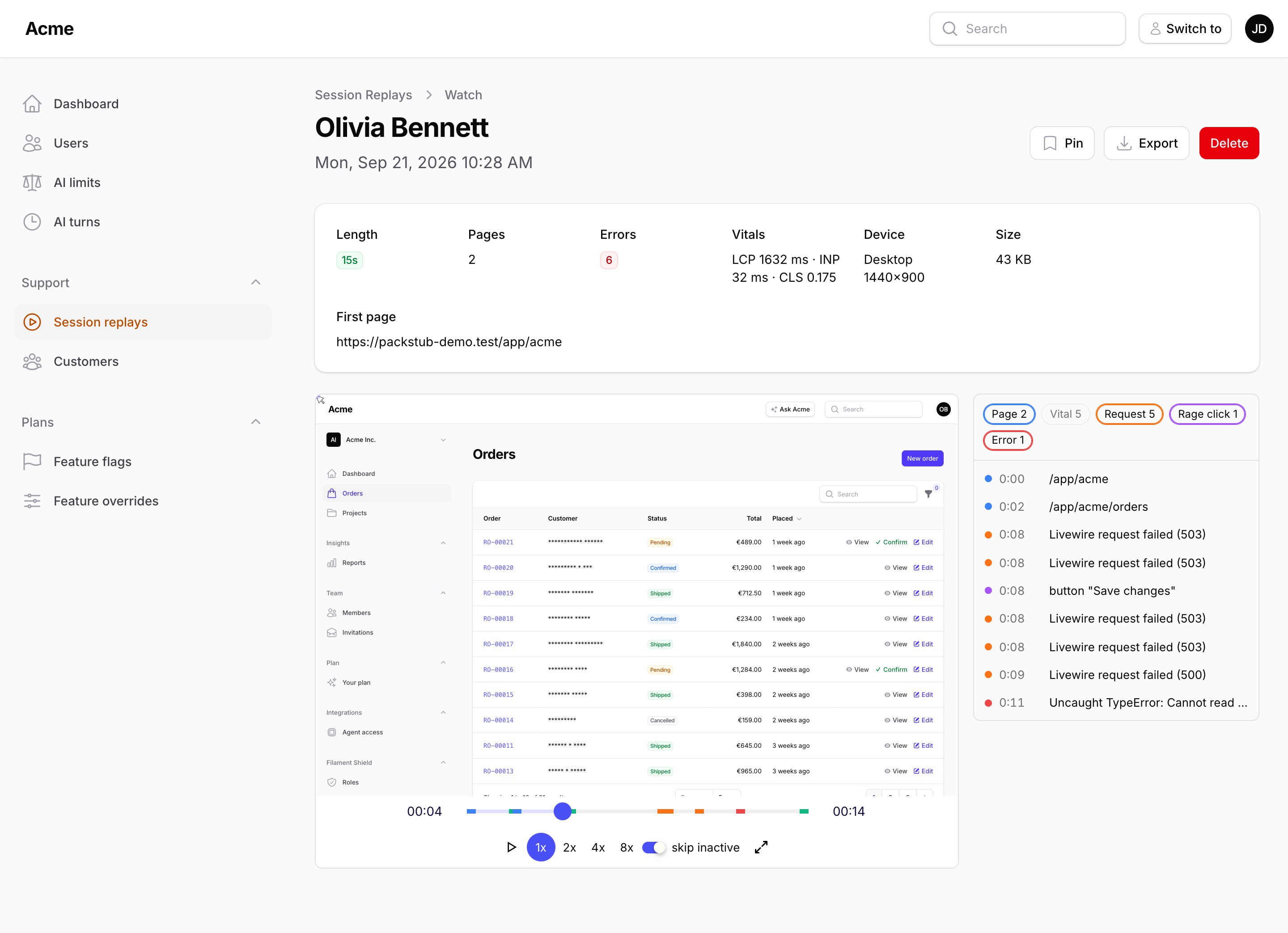
Task: Go to Session Replays breadcrumb
Action: pos(364,95)
